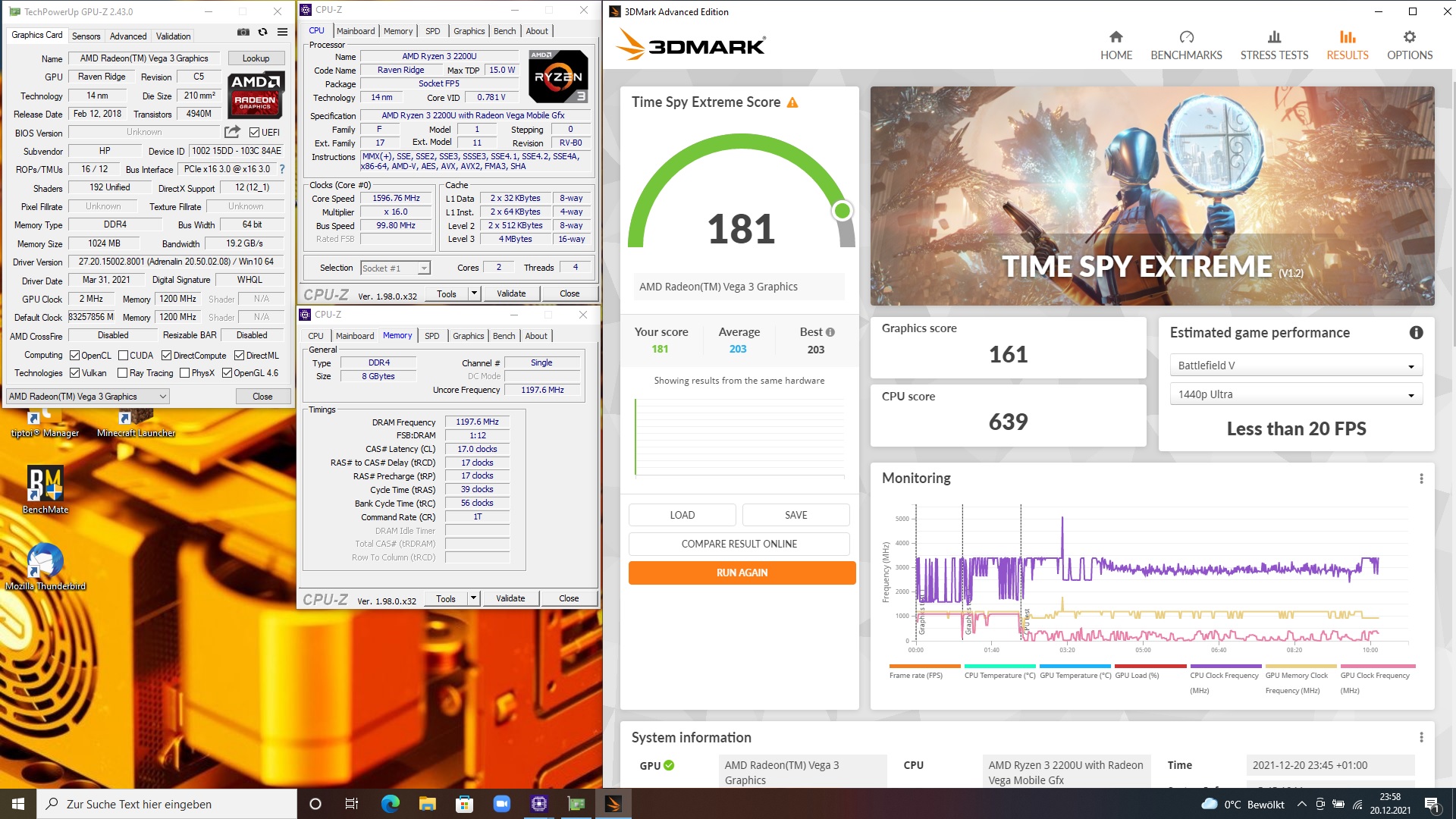
Task: Open the 1440p Ultra resolution dropdown
Action: click(1296, 394)
